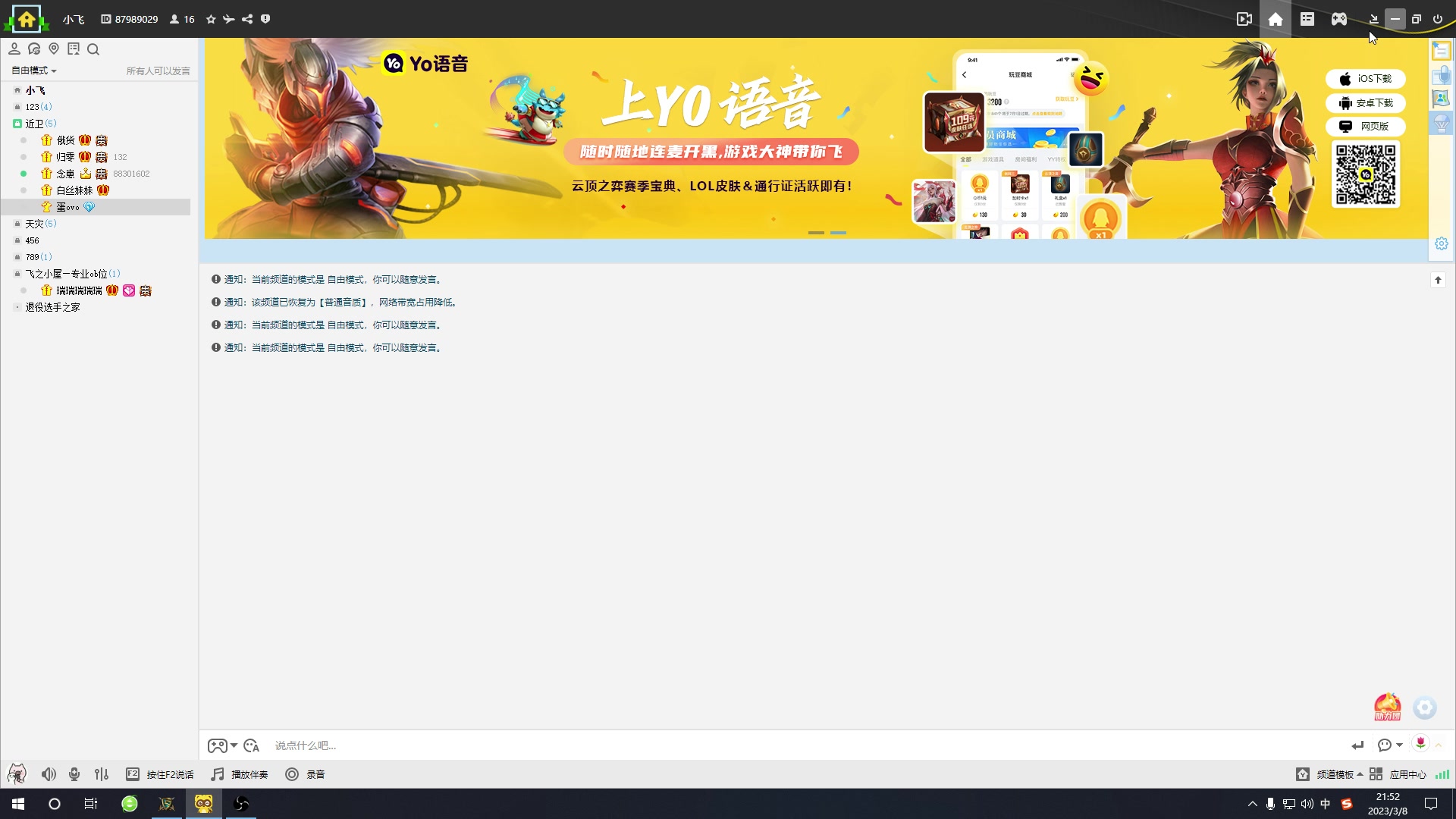Open the group flag icon on right sidebar
Image resolution: width=1456 pixels, height=819 pixels.
pyautogui.click(x=1441, y=99)
